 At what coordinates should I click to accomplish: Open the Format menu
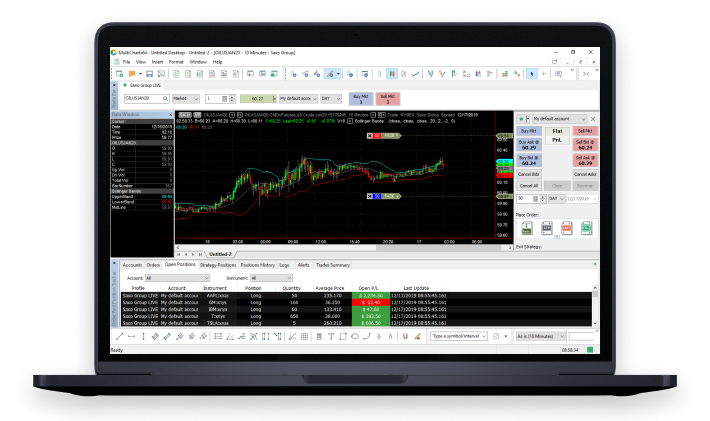(176, 62)
